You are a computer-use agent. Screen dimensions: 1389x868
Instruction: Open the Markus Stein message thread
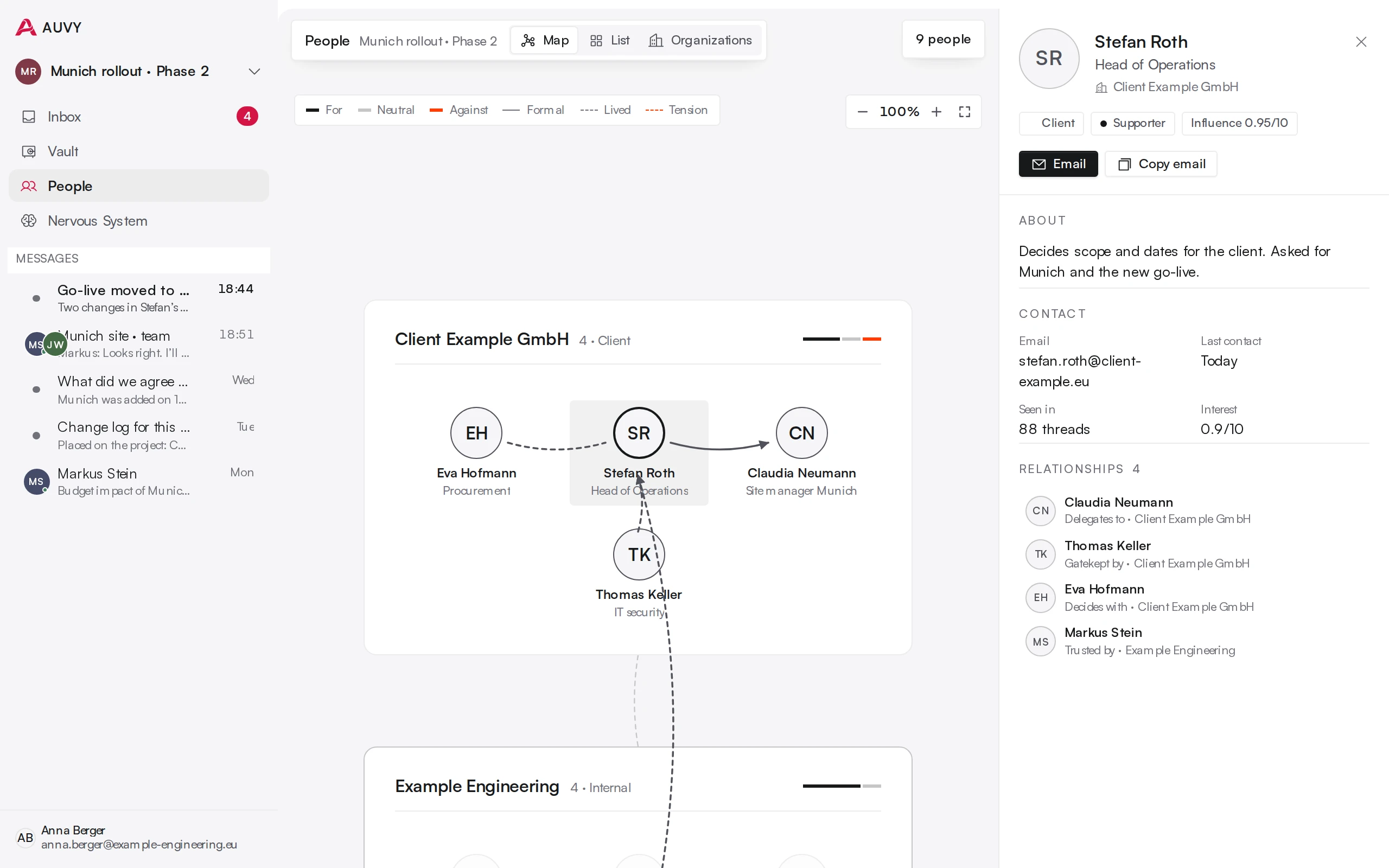[139, 482]
